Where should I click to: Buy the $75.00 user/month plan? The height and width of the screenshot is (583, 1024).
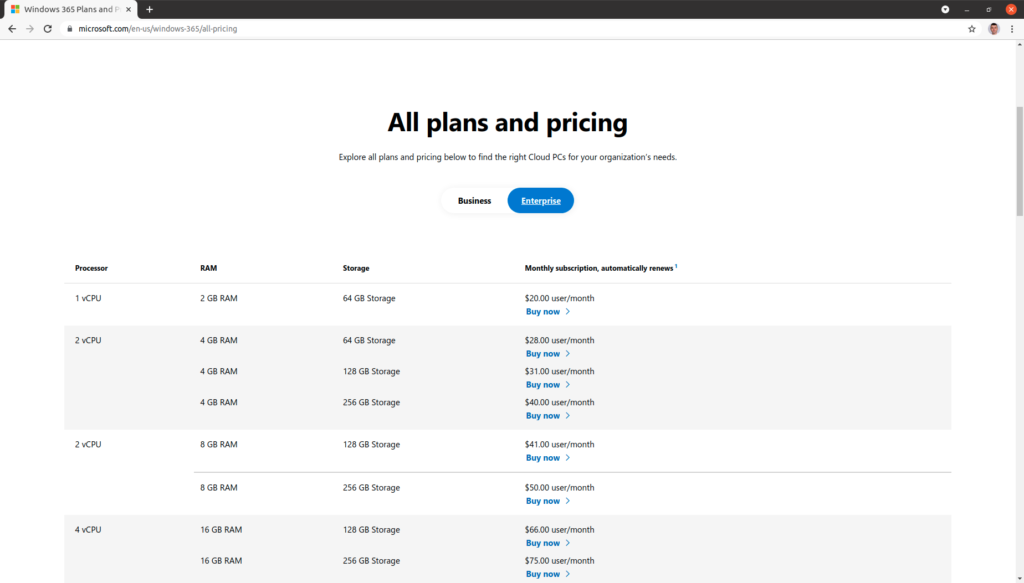[x=548, y=575]
